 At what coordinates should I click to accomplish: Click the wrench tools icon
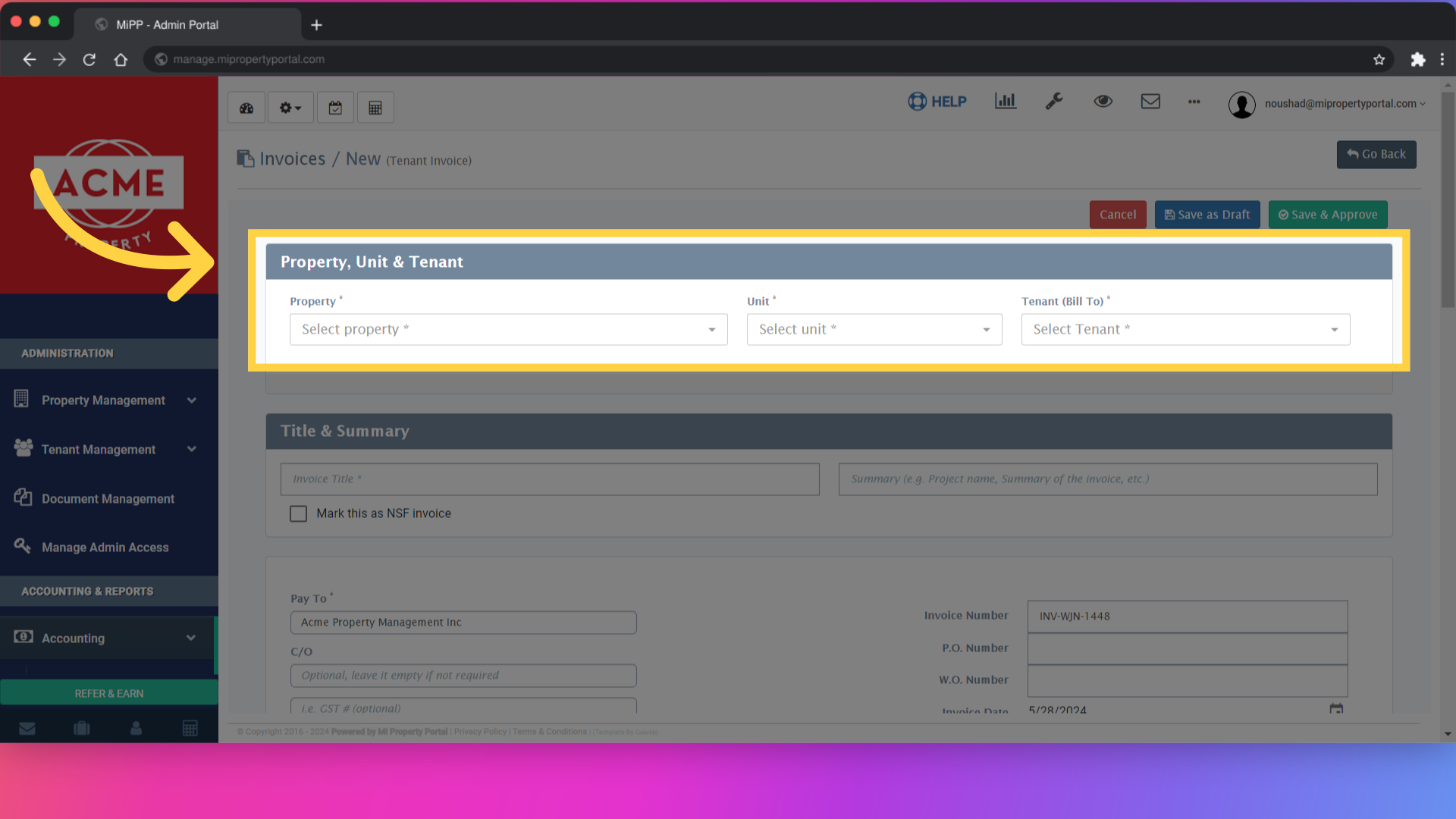coord(1055,101)
